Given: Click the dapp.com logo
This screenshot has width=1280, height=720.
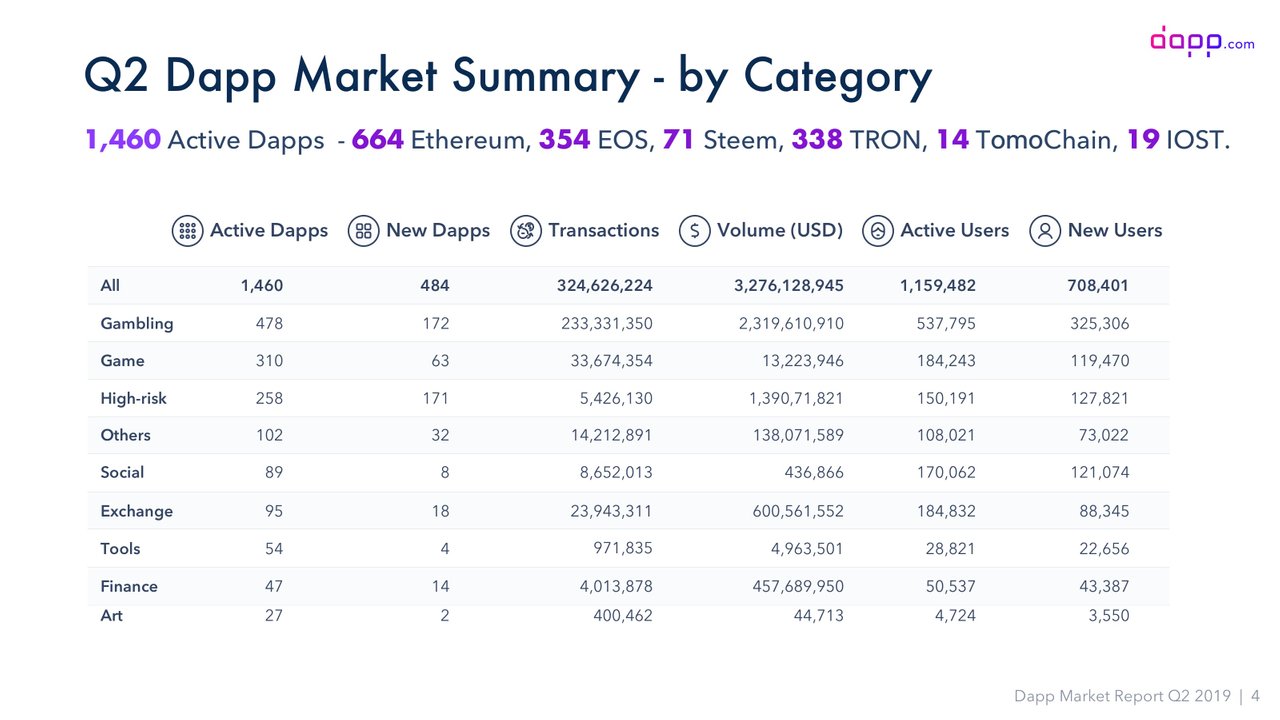Looking at the screenshot, I should pos(1201,41).
